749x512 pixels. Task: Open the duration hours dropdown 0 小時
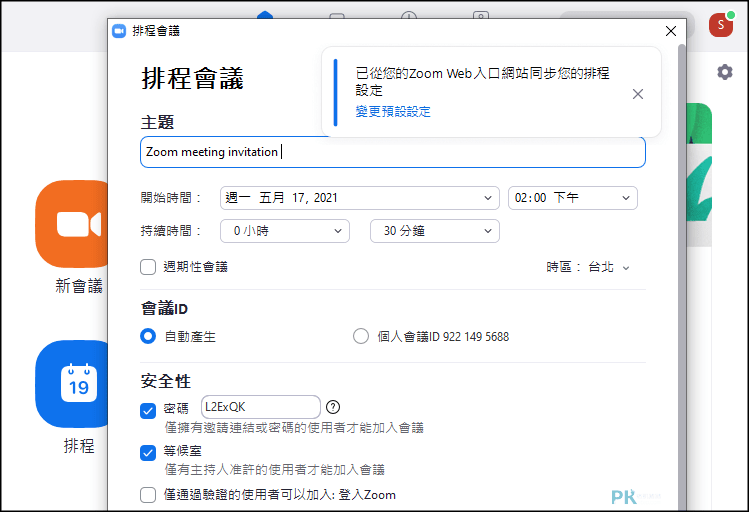(285, 231)
